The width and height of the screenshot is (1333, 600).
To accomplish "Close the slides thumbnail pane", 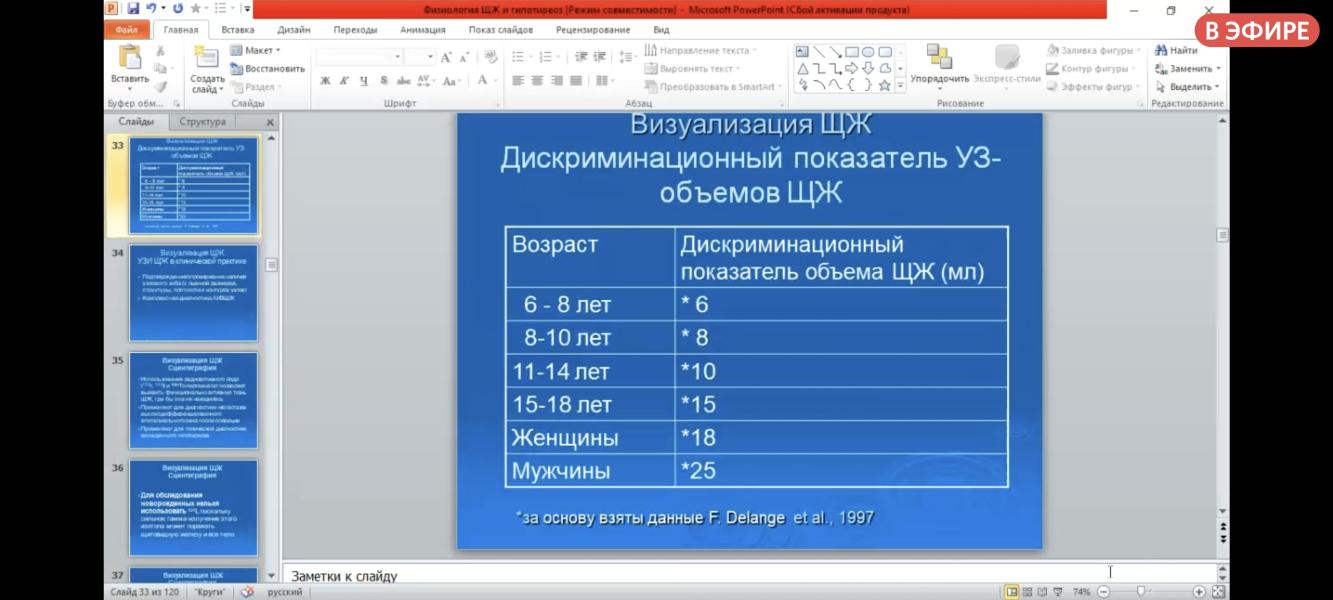I will click(270, 122).
